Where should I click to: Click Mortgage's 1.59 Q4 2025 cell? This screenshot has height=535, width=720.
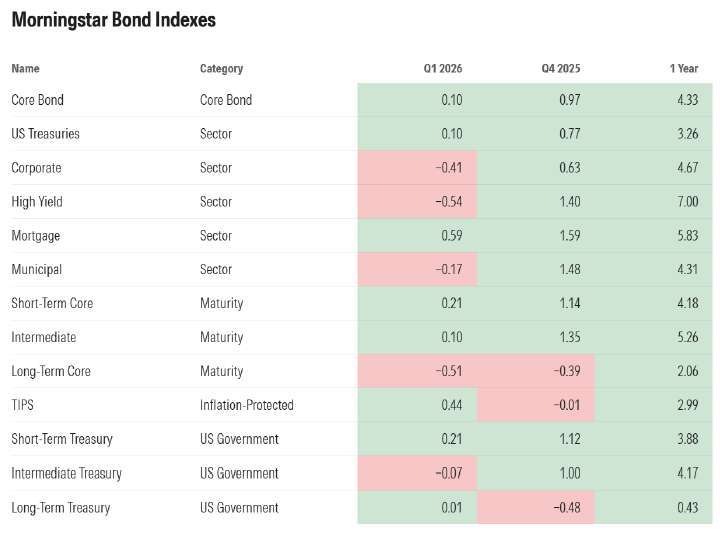568,236
